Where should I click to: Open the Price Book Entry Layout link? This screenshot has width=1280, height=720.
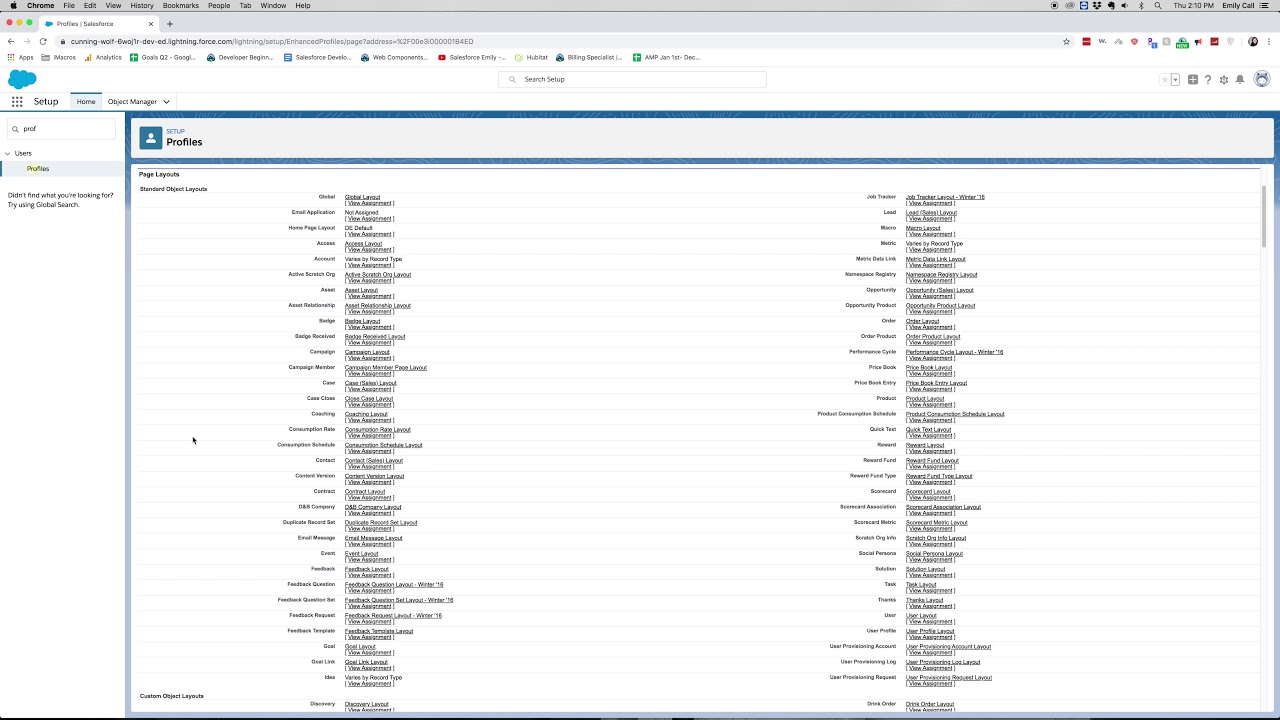click(x=936, y=383)
